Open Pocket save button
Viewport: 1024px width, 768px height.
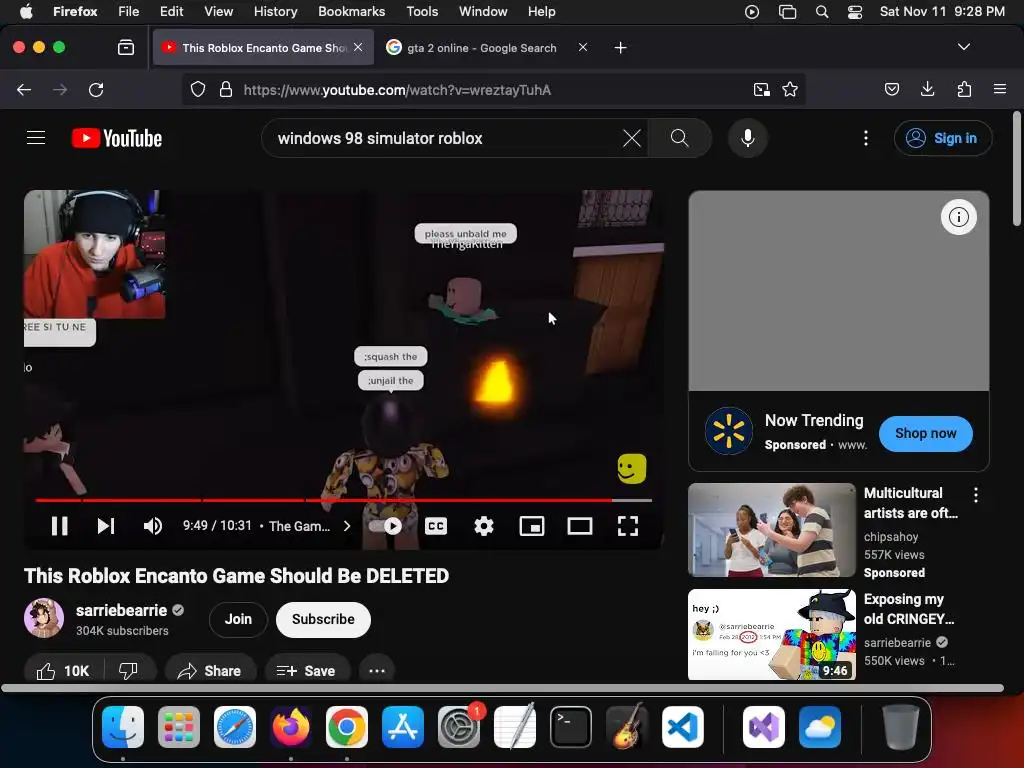891,89
